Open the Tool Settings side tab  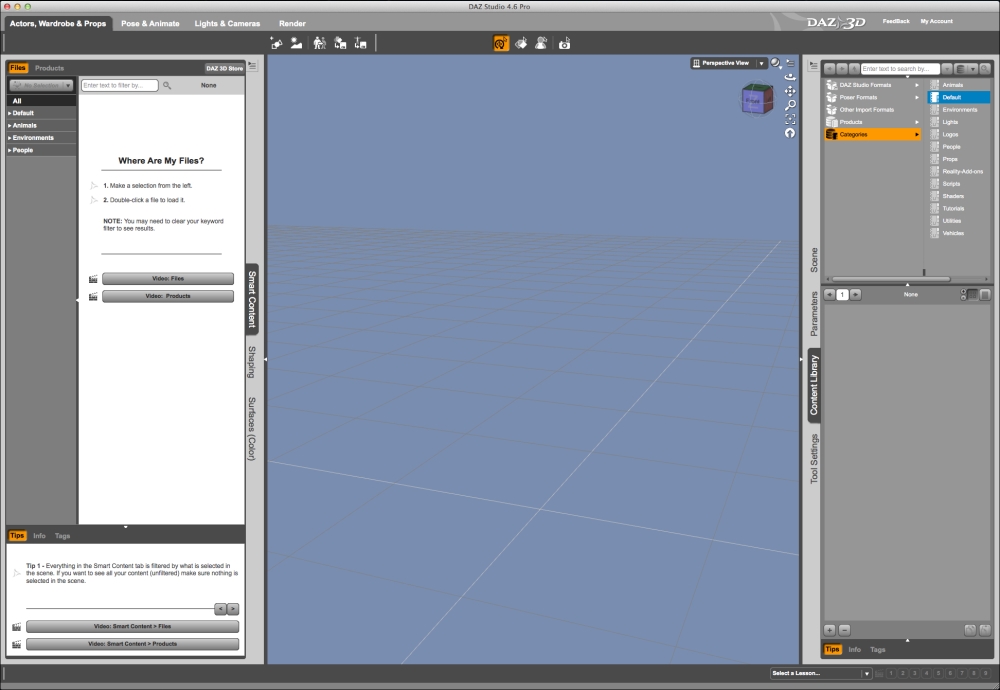tap(814, 459)
